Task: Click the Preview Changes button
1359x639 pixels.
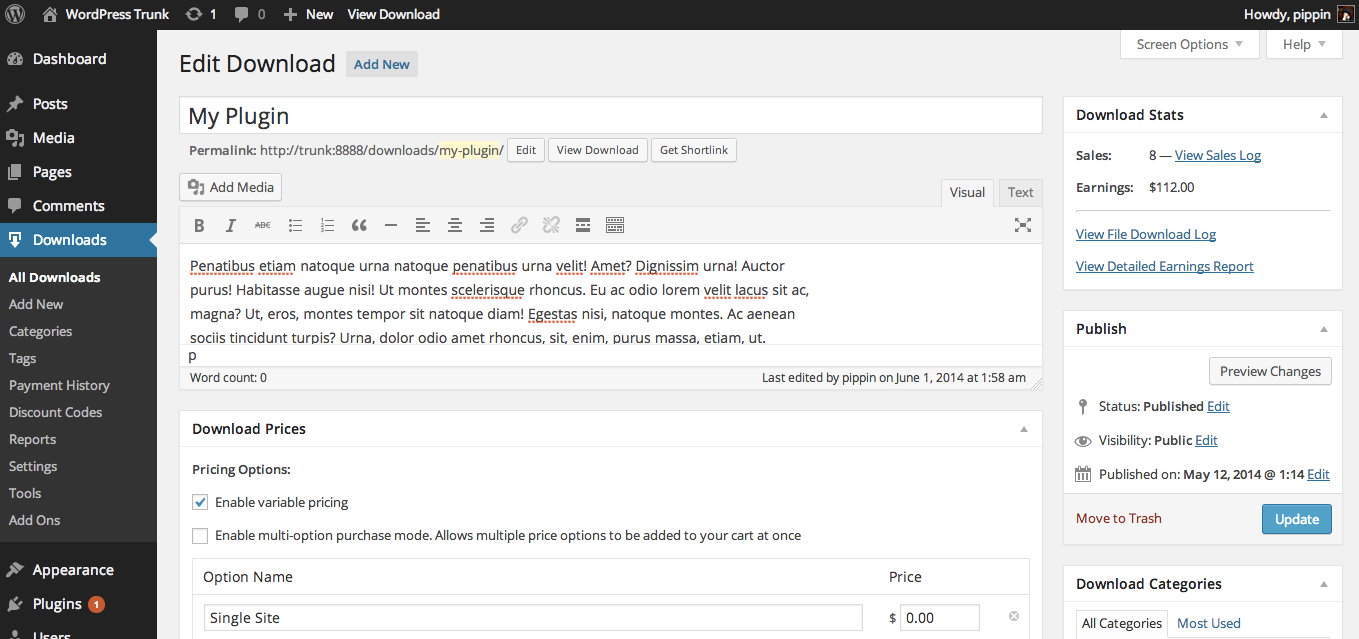Action: 1270,371
